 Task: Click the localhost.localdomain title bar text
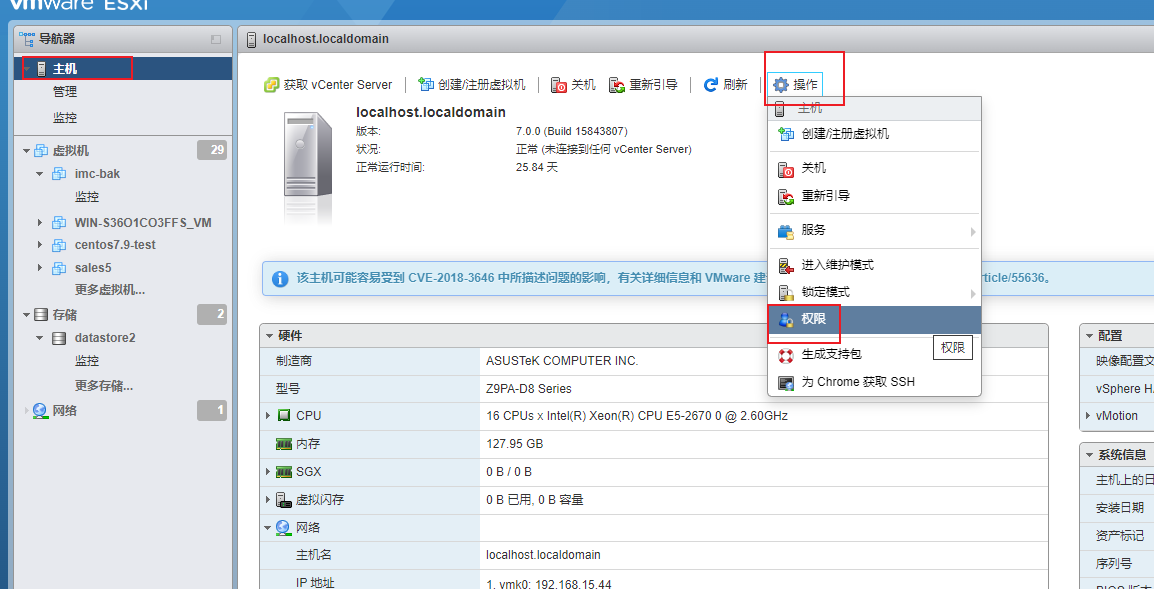[x=326, y=38]
